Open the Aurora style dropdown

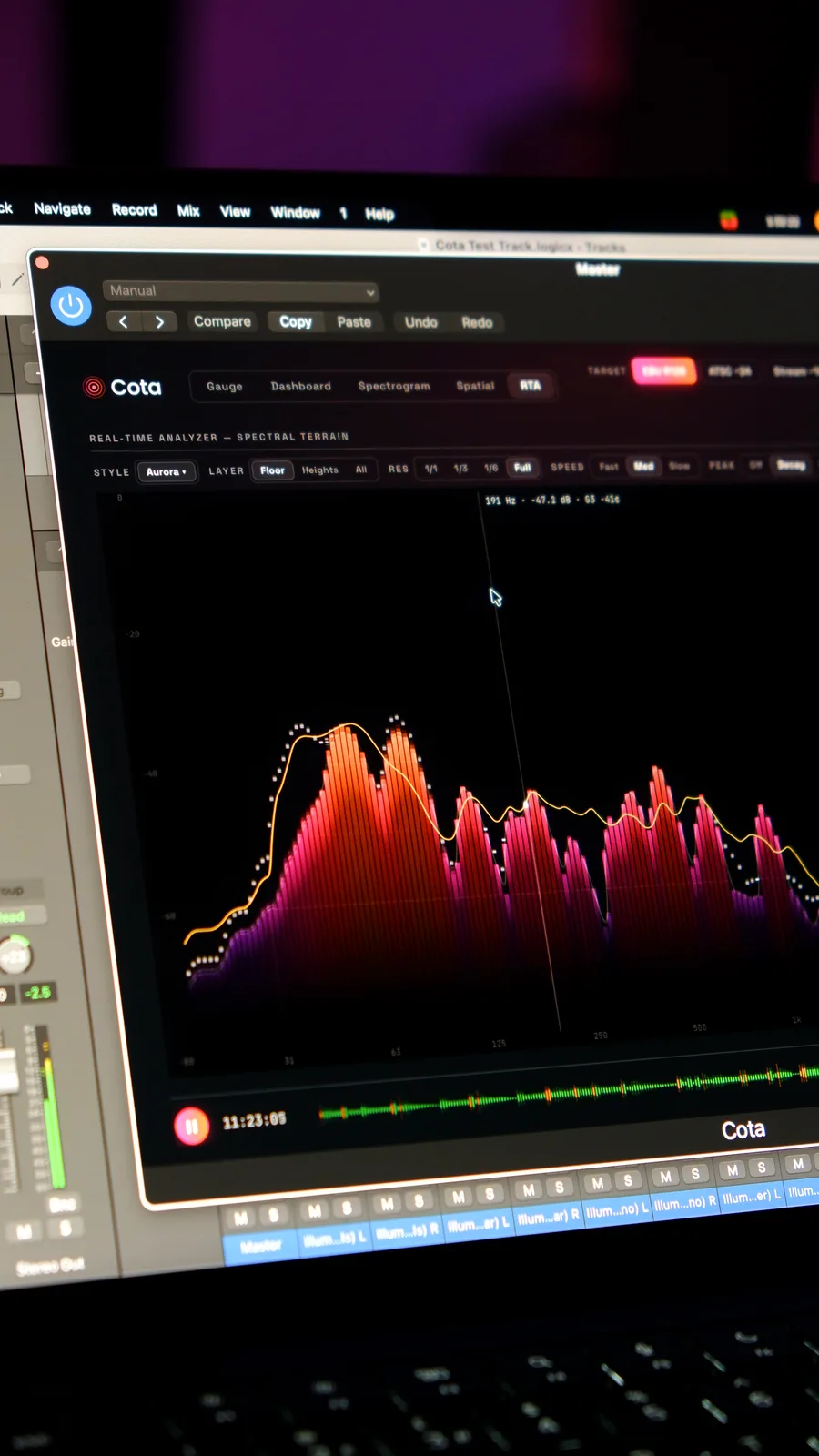(x=167, y=471)
